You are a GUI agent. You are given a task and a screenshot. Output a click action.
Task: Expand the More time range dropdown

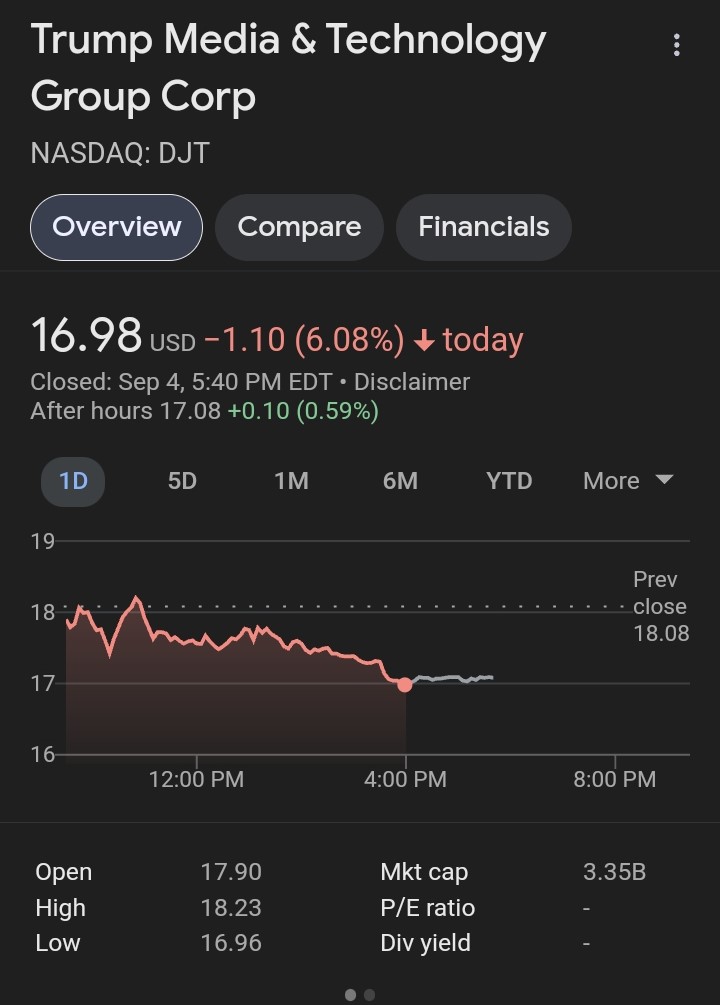pyautogui.click(x=628, y=481)
